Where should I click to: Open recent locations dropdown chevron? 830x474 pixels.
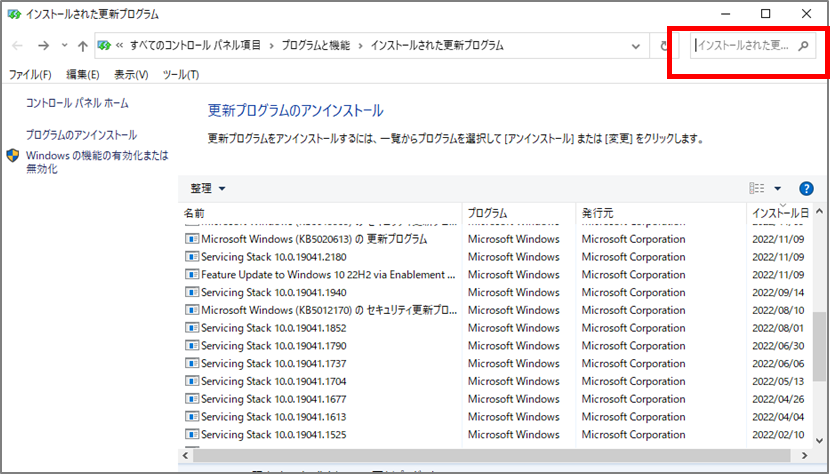click(x=64, y=46)
